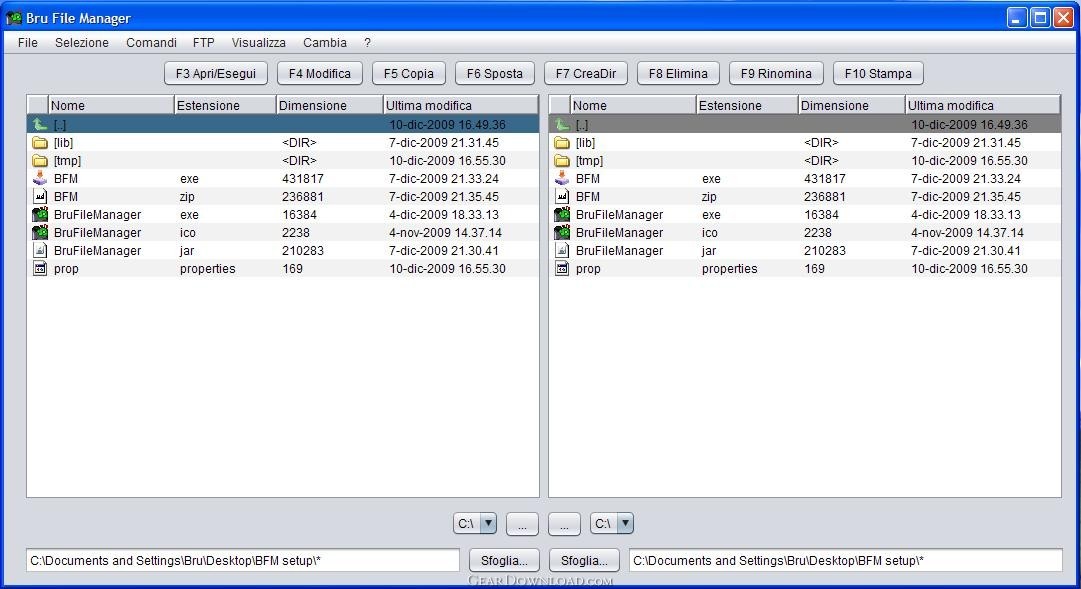The width and height of the screenshot is (1081, 589).
Task: Click the BruFileManager ico icon in left pane
Action: click(x=40, y=232)
